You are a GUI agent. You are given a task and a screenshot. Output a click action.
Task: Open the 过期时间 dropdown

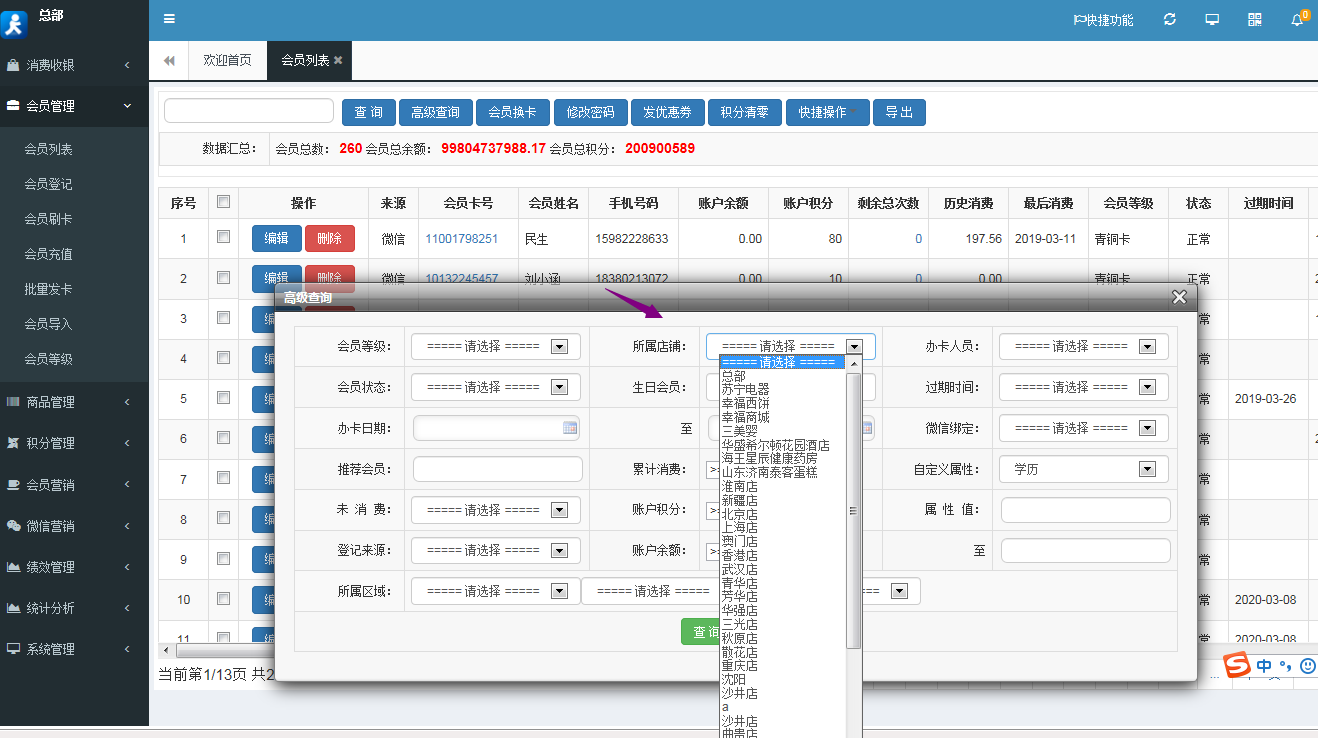coord(1083,387)
